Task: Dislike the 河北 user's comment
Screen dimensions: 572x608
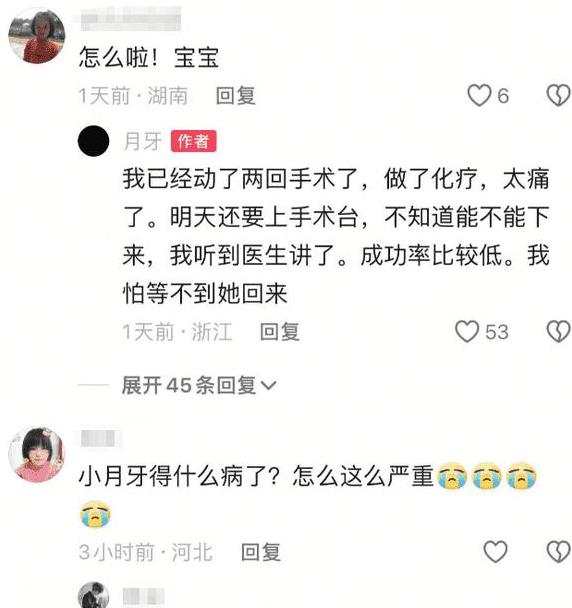Action: [x=558, y=551]
